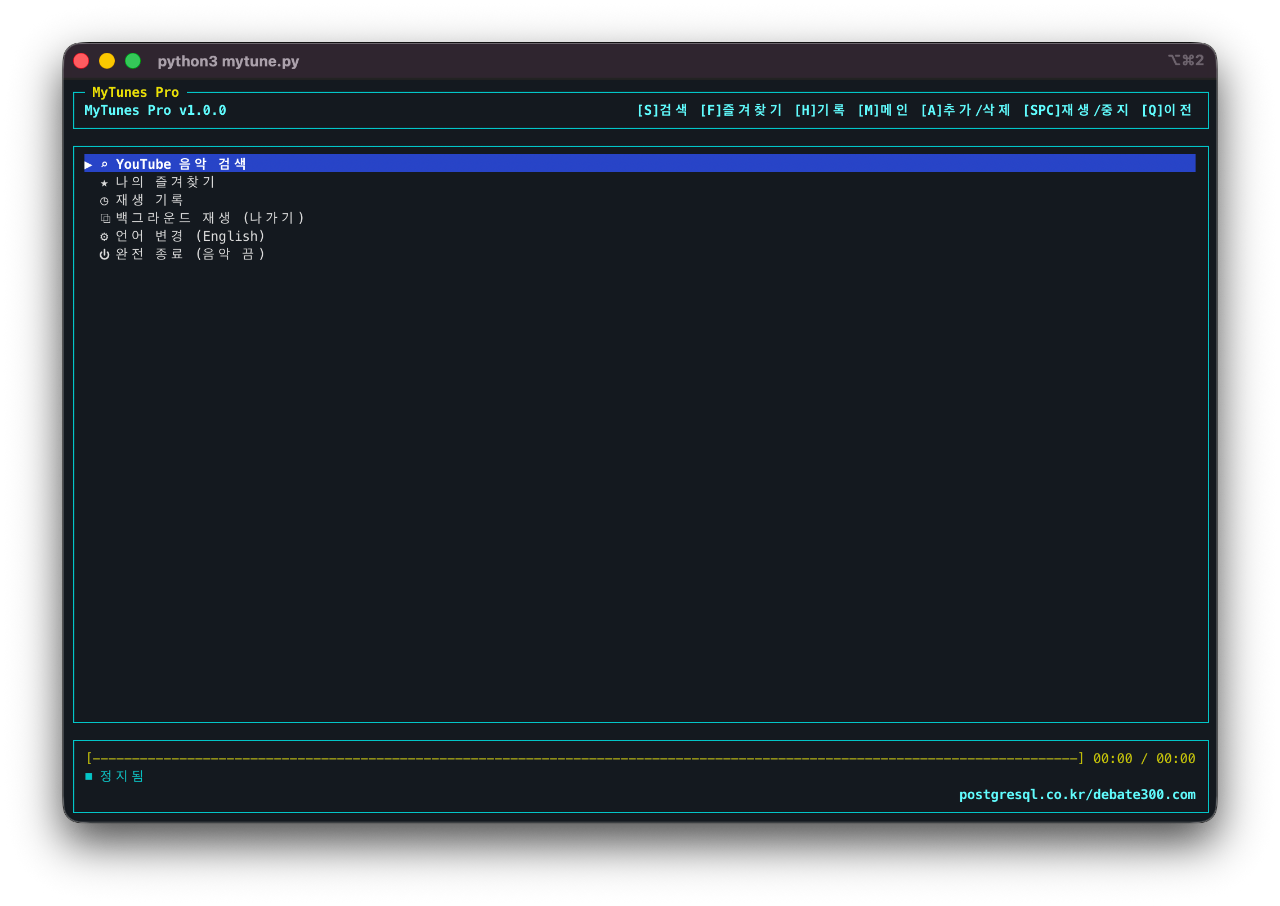Click the window icon for 백그라운드 재생

pyautogui.click(x=104, y=218)
